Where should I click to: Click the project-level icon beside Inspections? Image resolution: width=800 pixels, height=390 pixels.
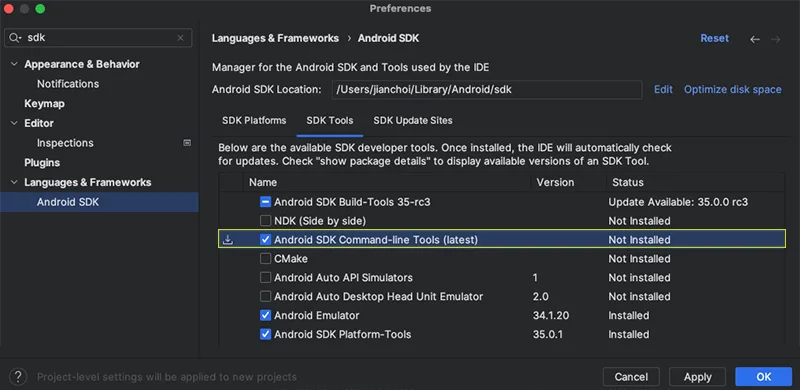pos(187,143)
